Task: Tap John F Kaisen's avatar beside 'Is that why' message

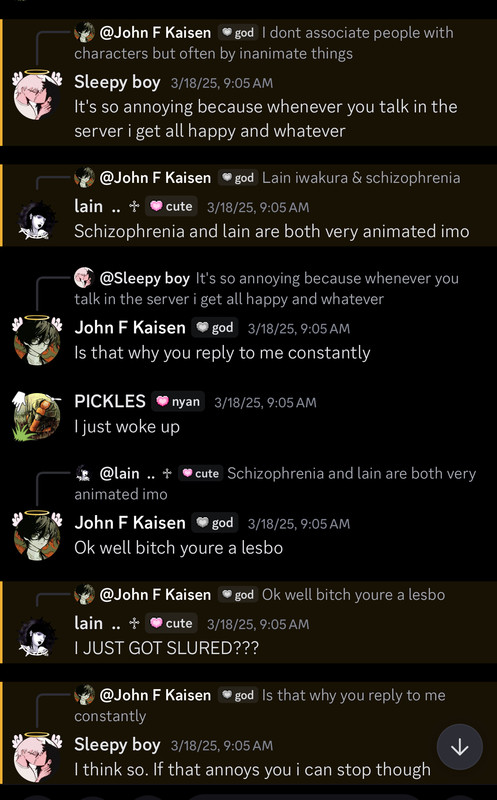Action: coord(37,341)
